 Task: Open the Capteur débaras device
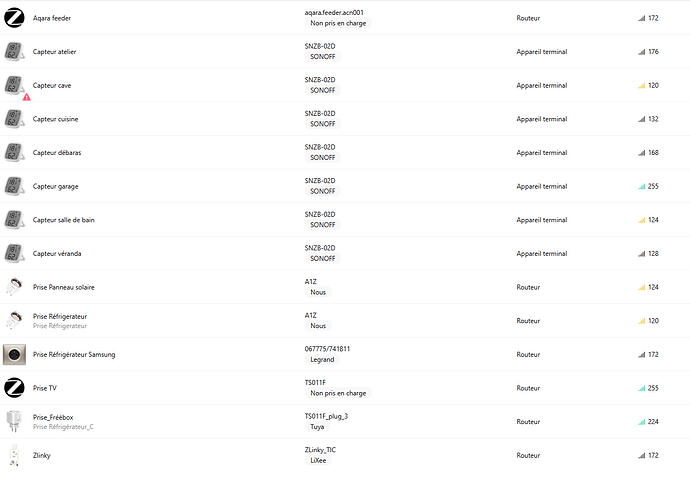click(x=56, y=153)
